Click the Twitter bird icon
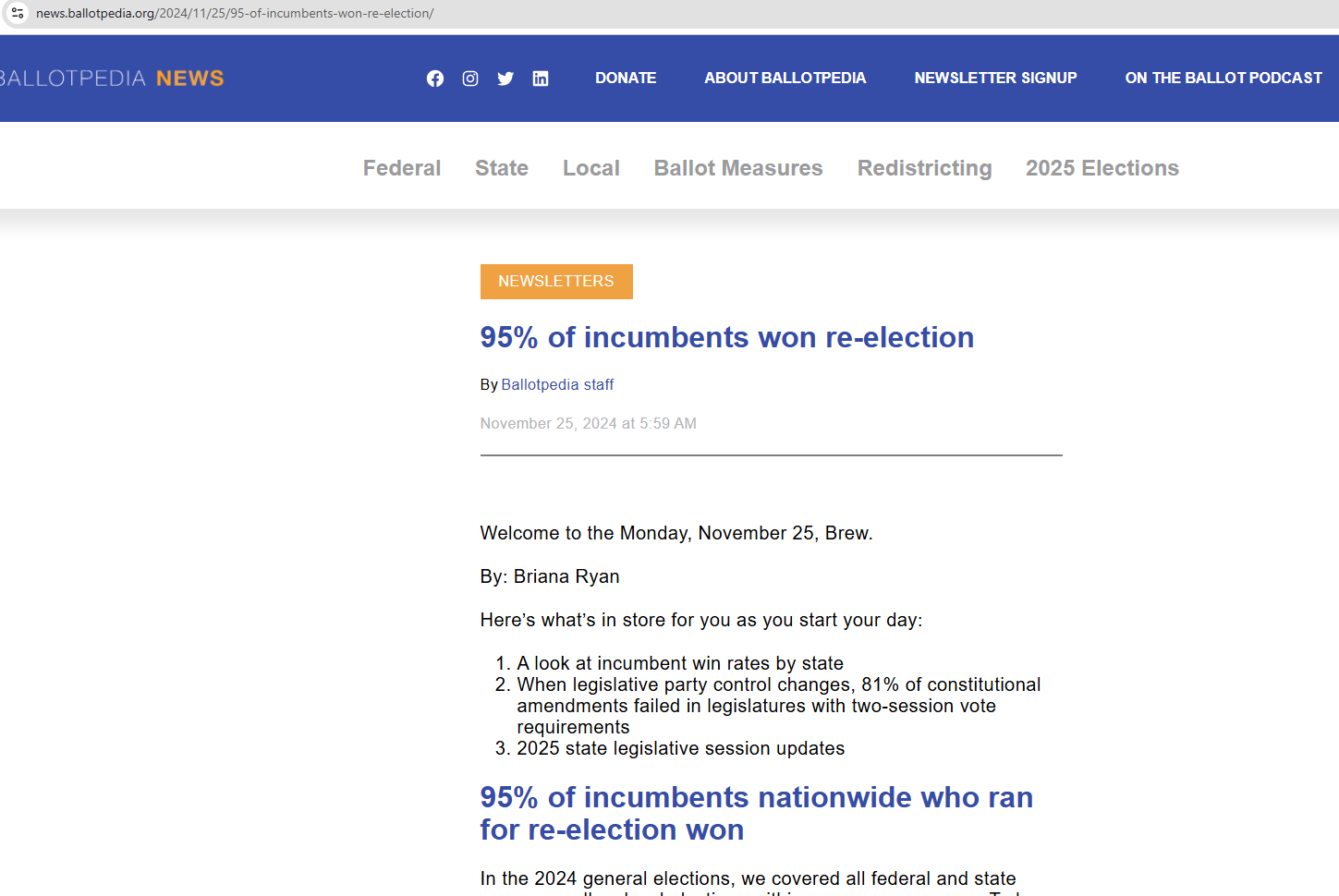 tap(505, 79)
